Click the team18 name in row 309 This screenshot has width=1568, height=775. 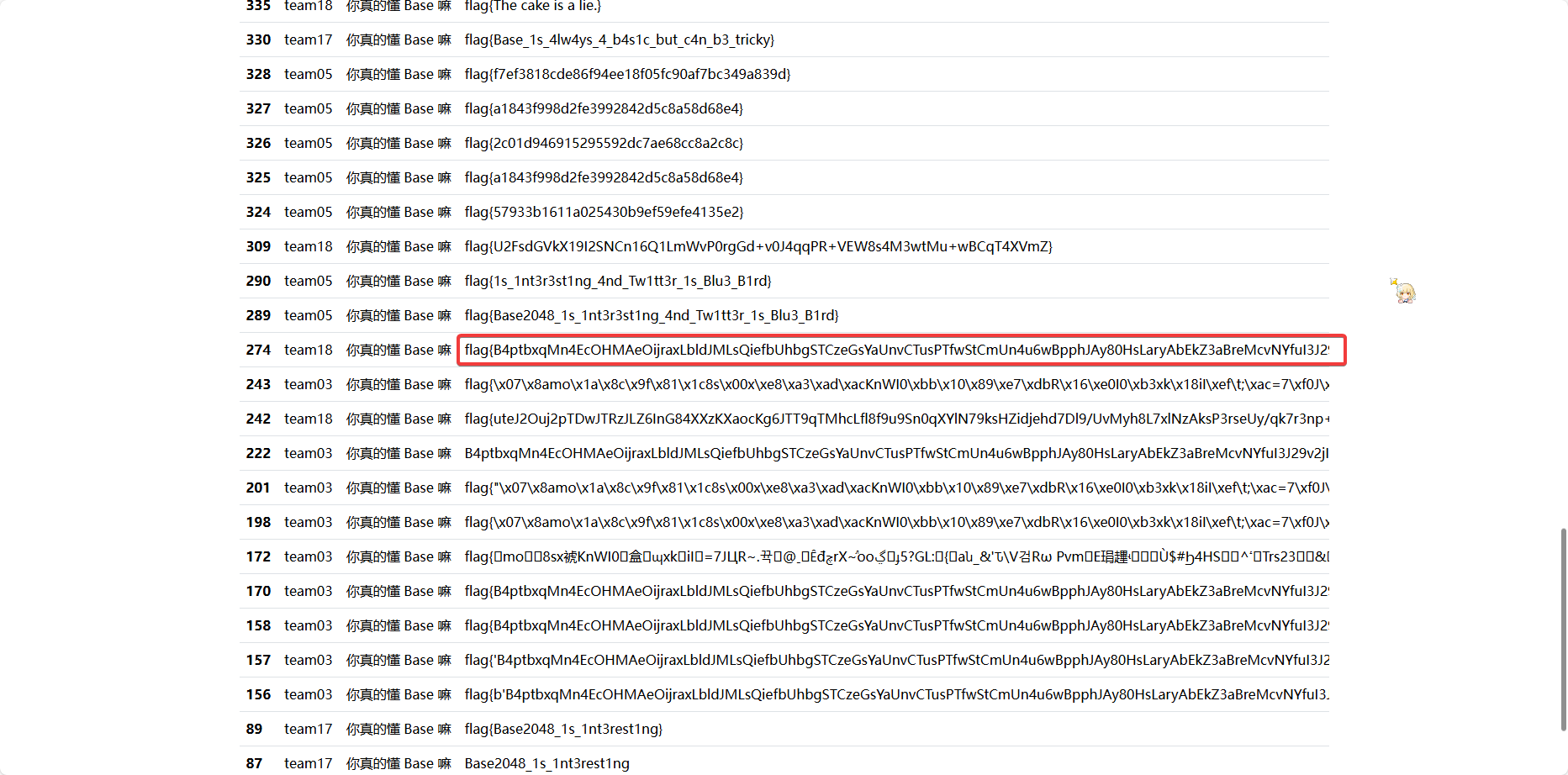tap(308, 246)
